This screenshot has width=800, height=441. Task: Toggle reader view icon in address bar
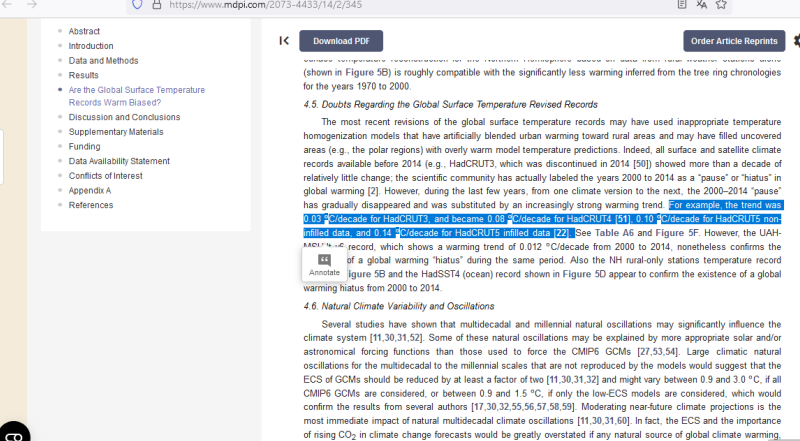click(x=682, y=4)
